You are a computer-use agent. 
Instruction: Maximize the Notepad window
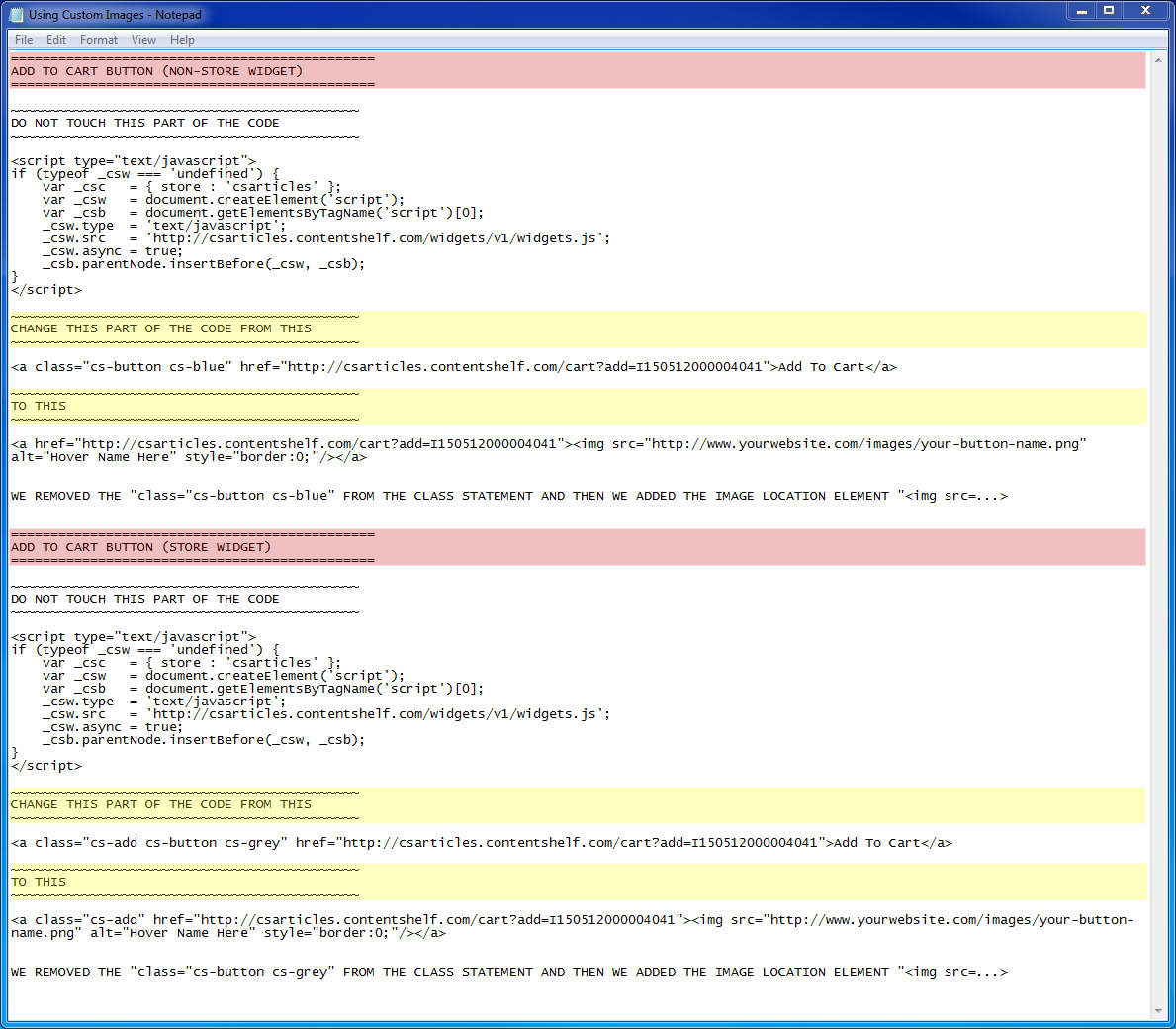[x=1109, y=11]
